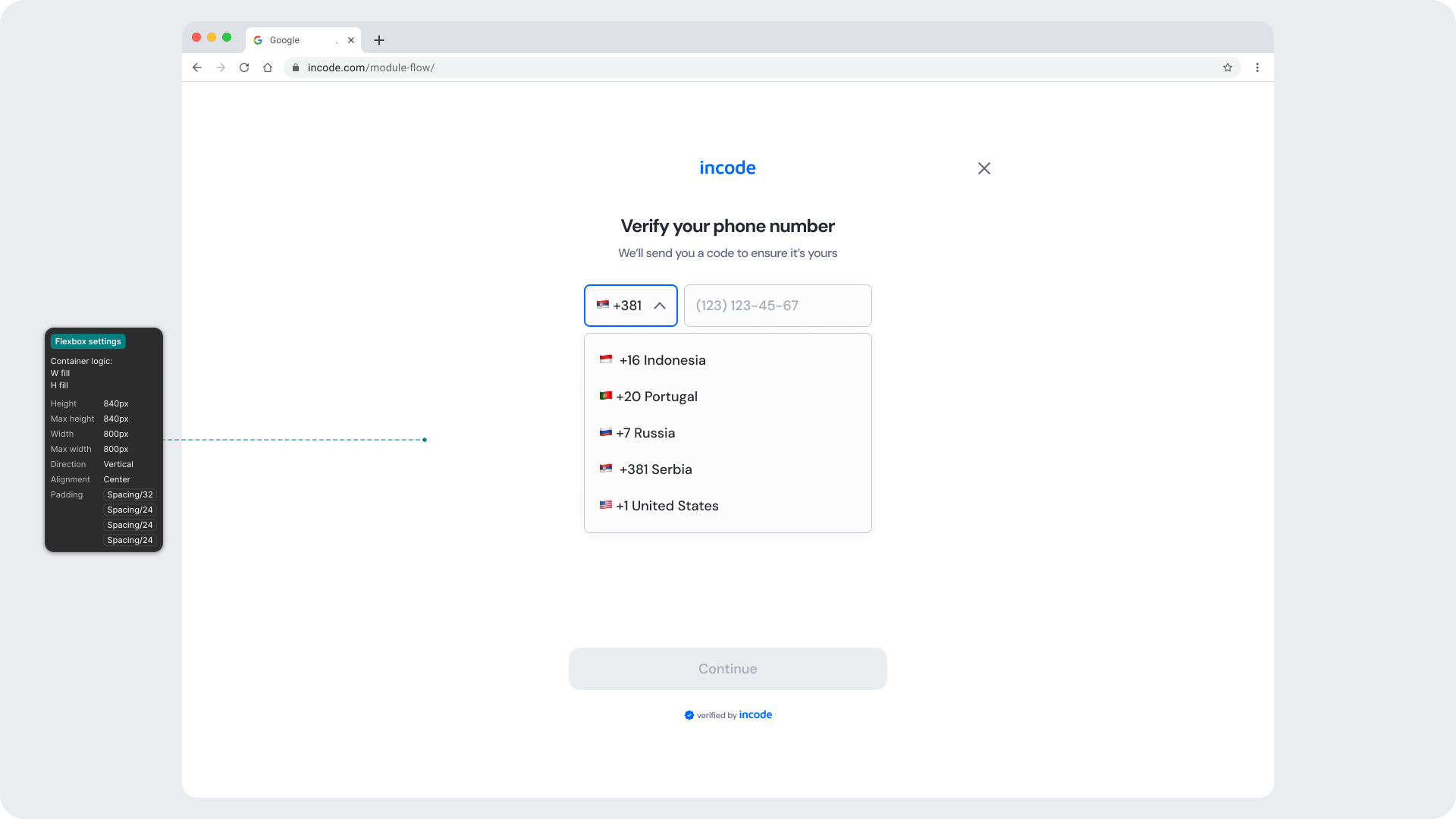Viewport: 1456px width, 819px height.
Task: Click the incode logo at top
Action: click(x=727, y=168)
